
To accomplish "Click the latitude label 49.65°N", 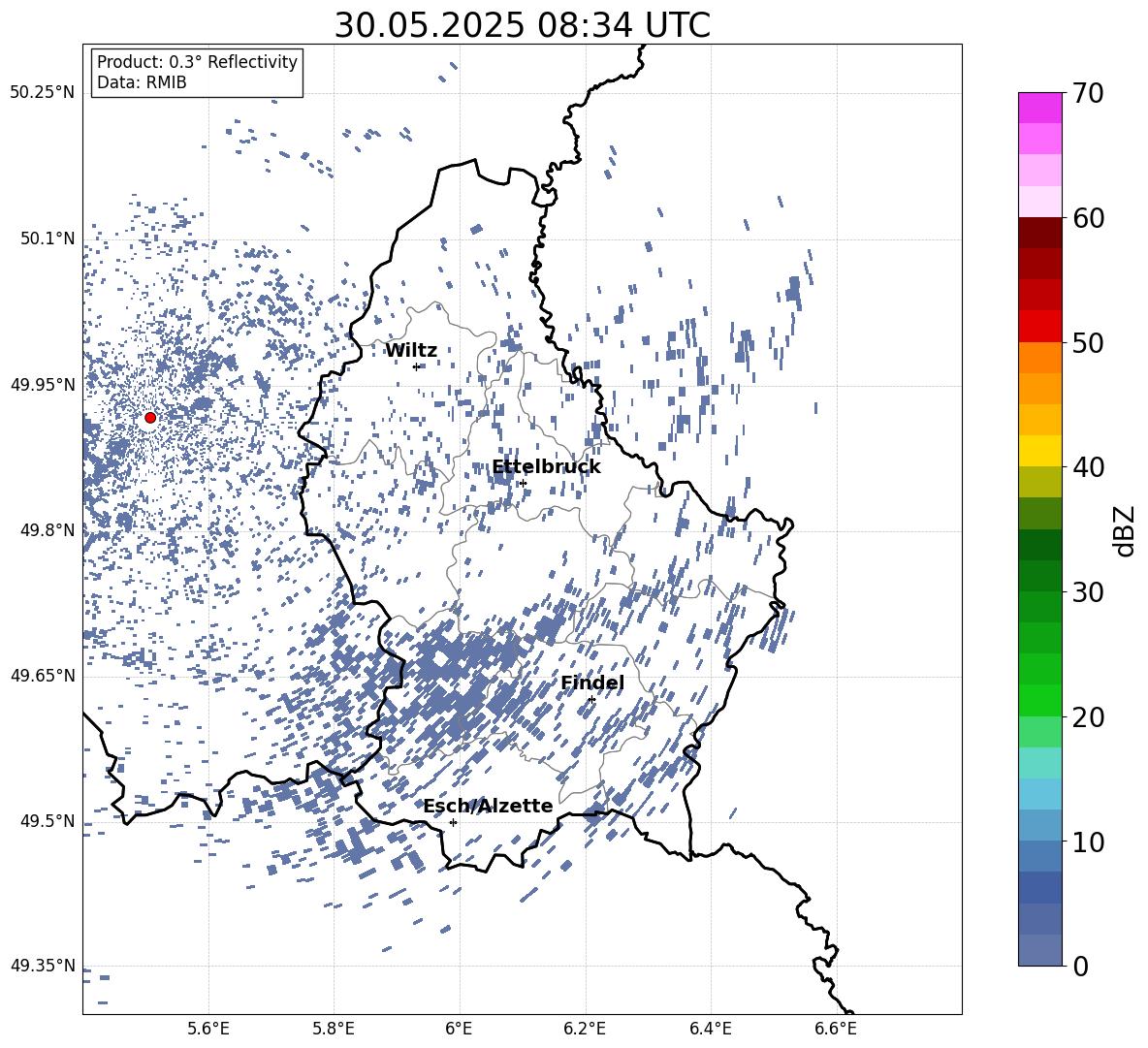I will point(43,675).
